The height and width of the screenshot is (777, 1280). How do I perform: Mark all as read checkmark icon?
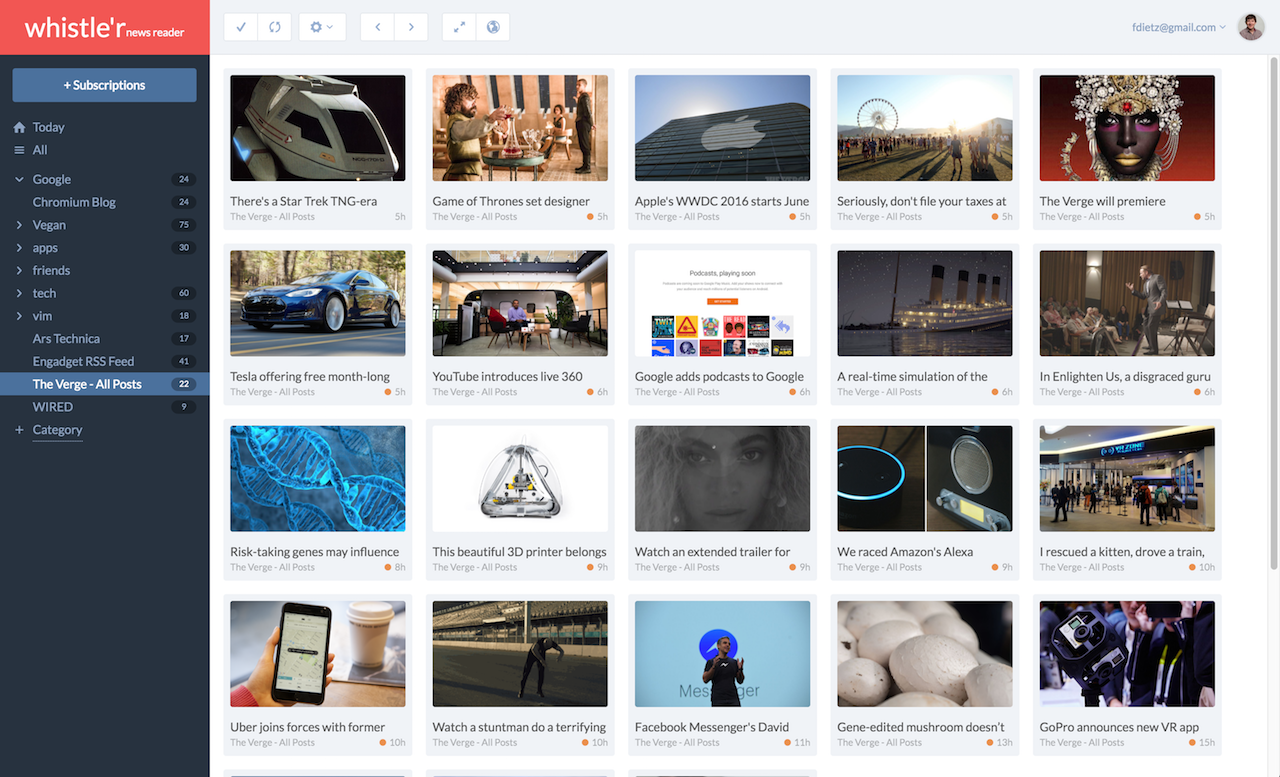click(241, 27)
